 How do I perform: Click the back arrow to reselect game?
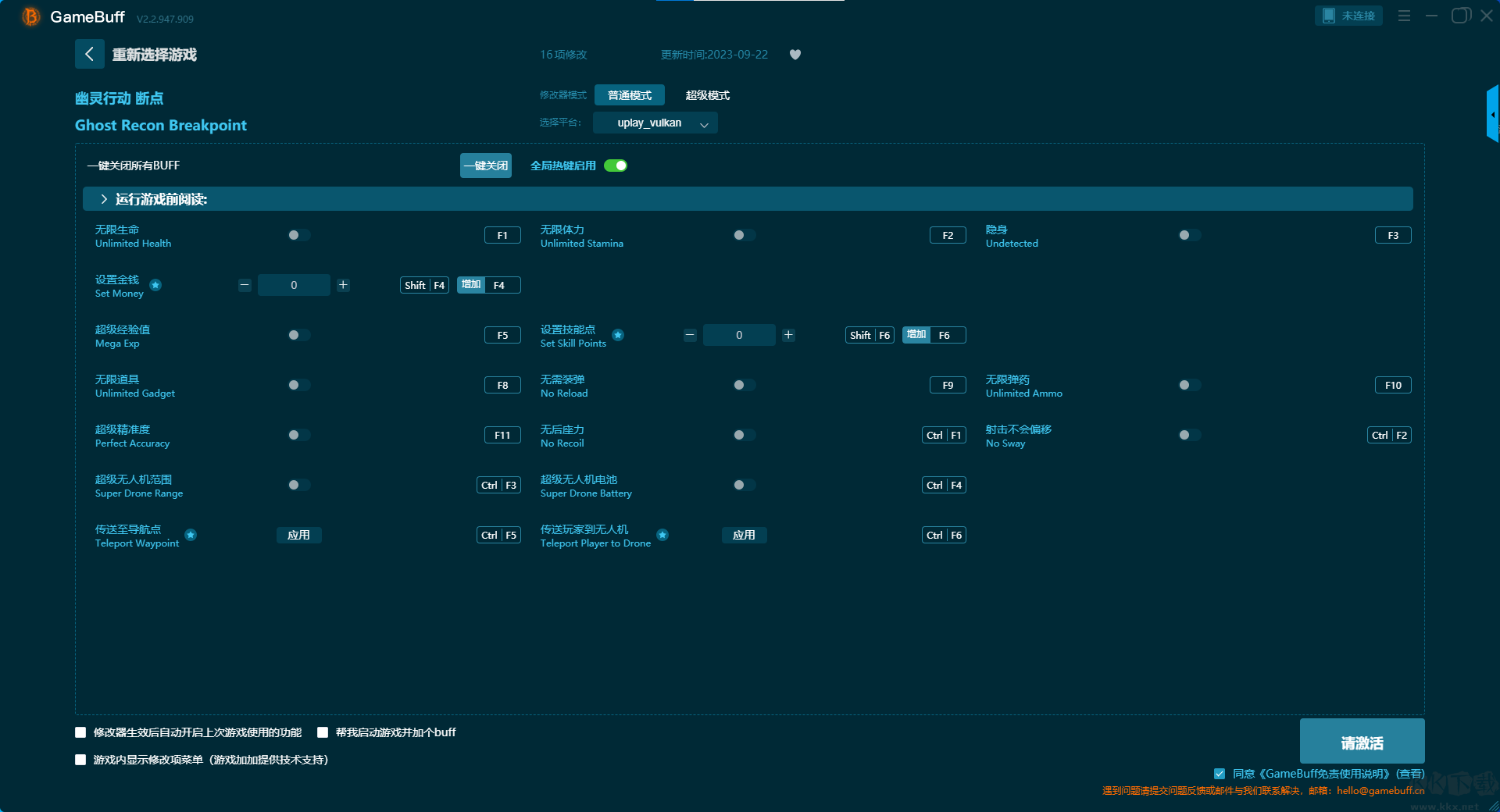(89, 54)
